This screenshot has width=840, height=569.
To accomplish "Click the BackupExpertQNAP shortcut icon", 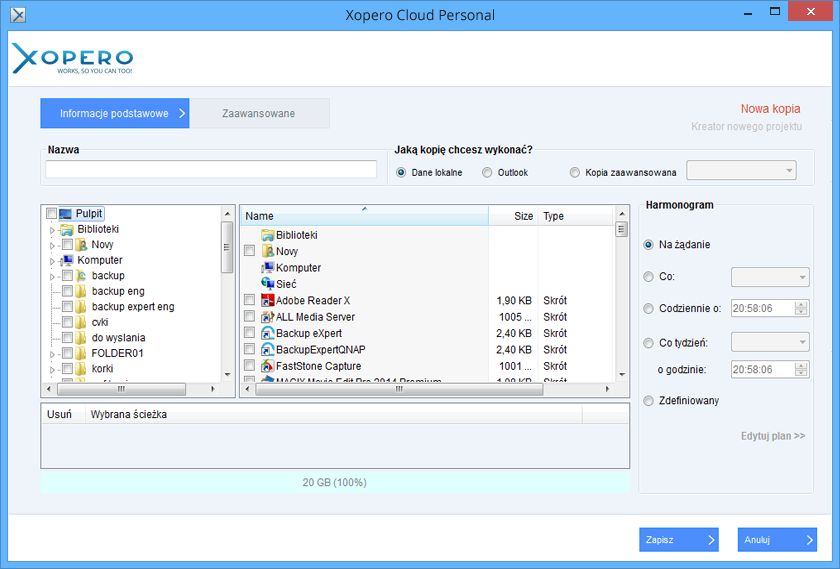I will point(267,350).
